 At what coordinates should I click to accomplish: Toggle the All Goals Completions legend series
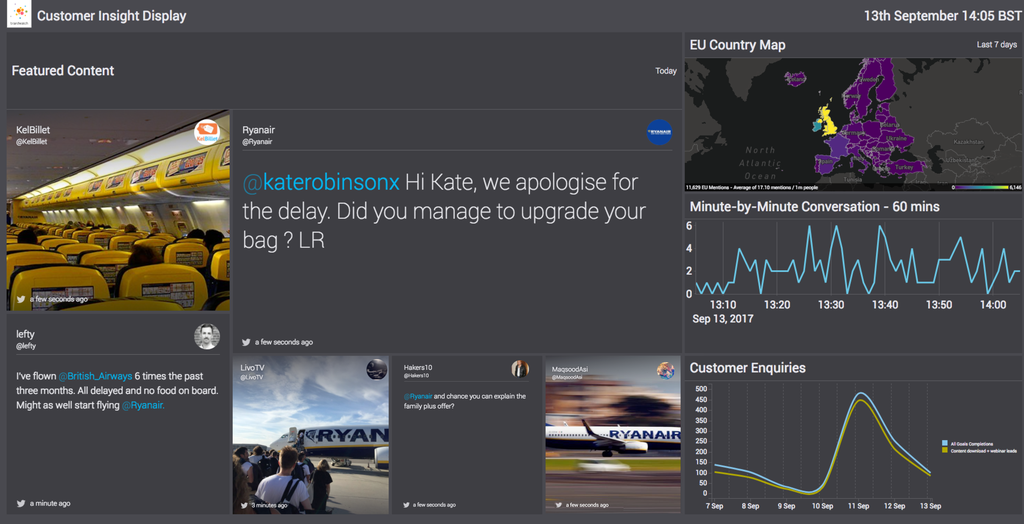point(945,442)
